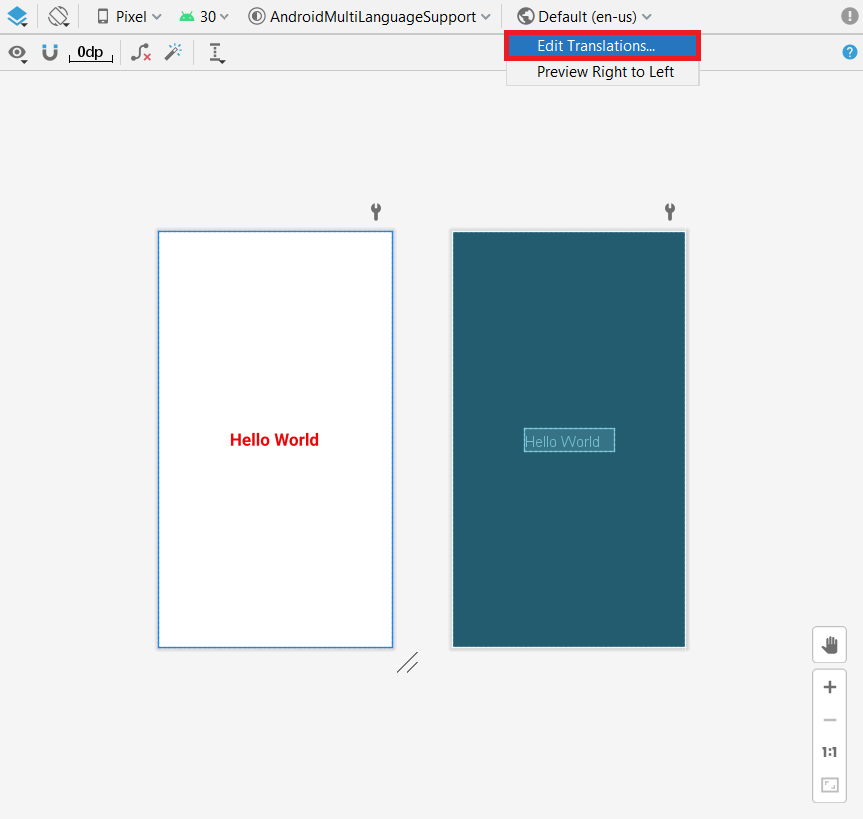Click the zoom to fit screen icon

tap(829, 785)
